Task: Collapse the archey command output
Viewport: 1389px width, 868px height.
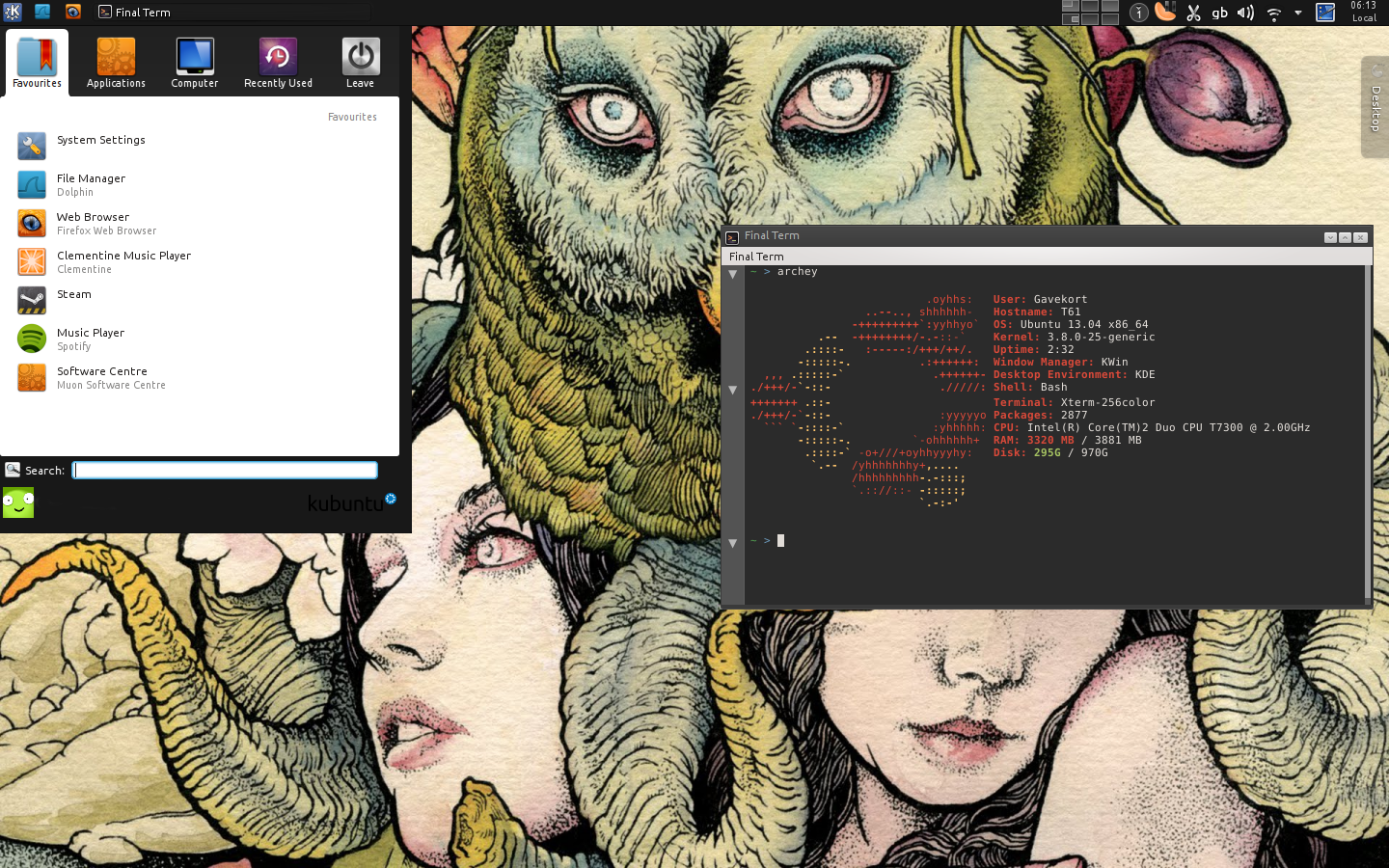Action: point(733,274)
